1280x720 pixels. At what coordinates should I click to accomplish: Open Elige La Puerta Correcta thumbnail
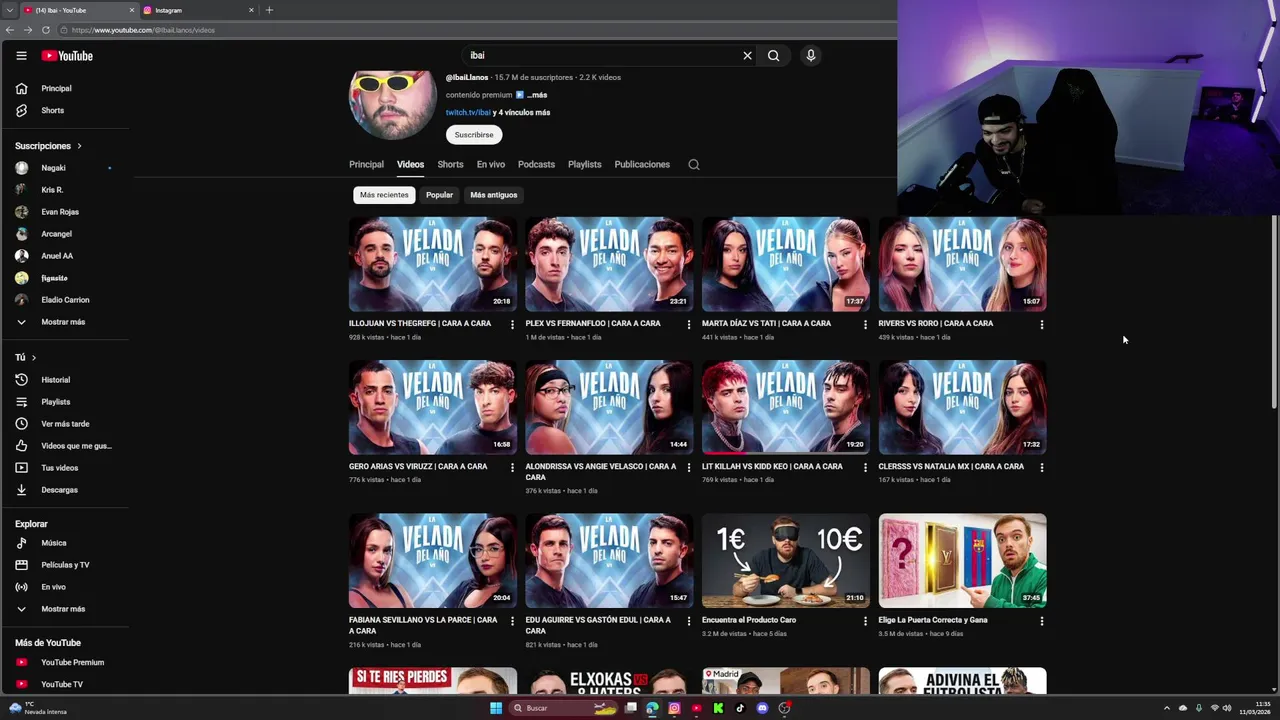(x=963, y=561)
